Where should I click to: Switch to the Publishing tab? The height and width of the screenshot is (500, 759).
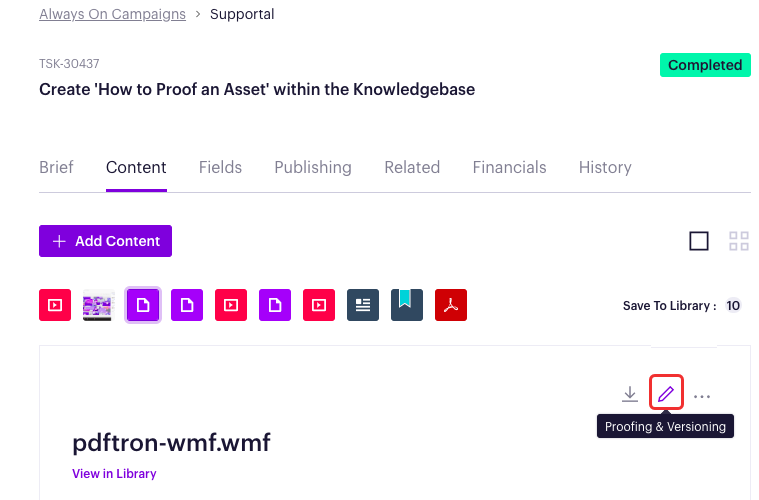(x=313, y=167)
